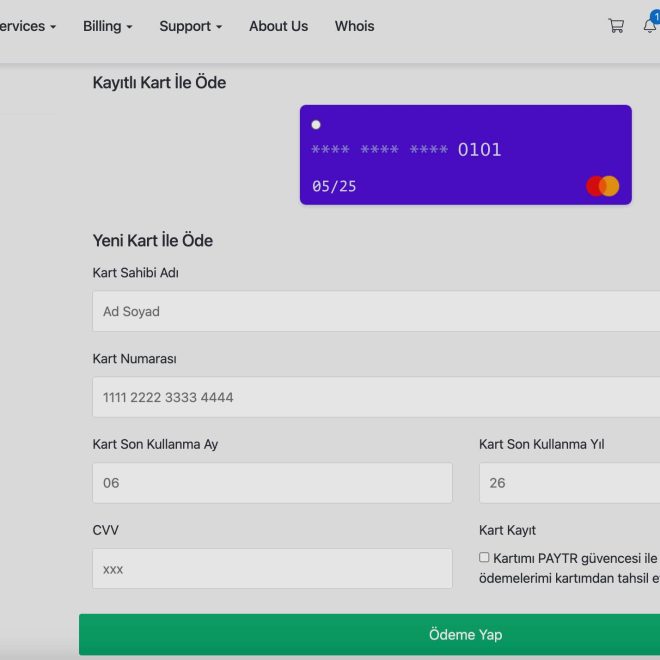Click the 05/25 expiry date on card
The height and width of the screenshot is (660, 660).
point(334,186)
